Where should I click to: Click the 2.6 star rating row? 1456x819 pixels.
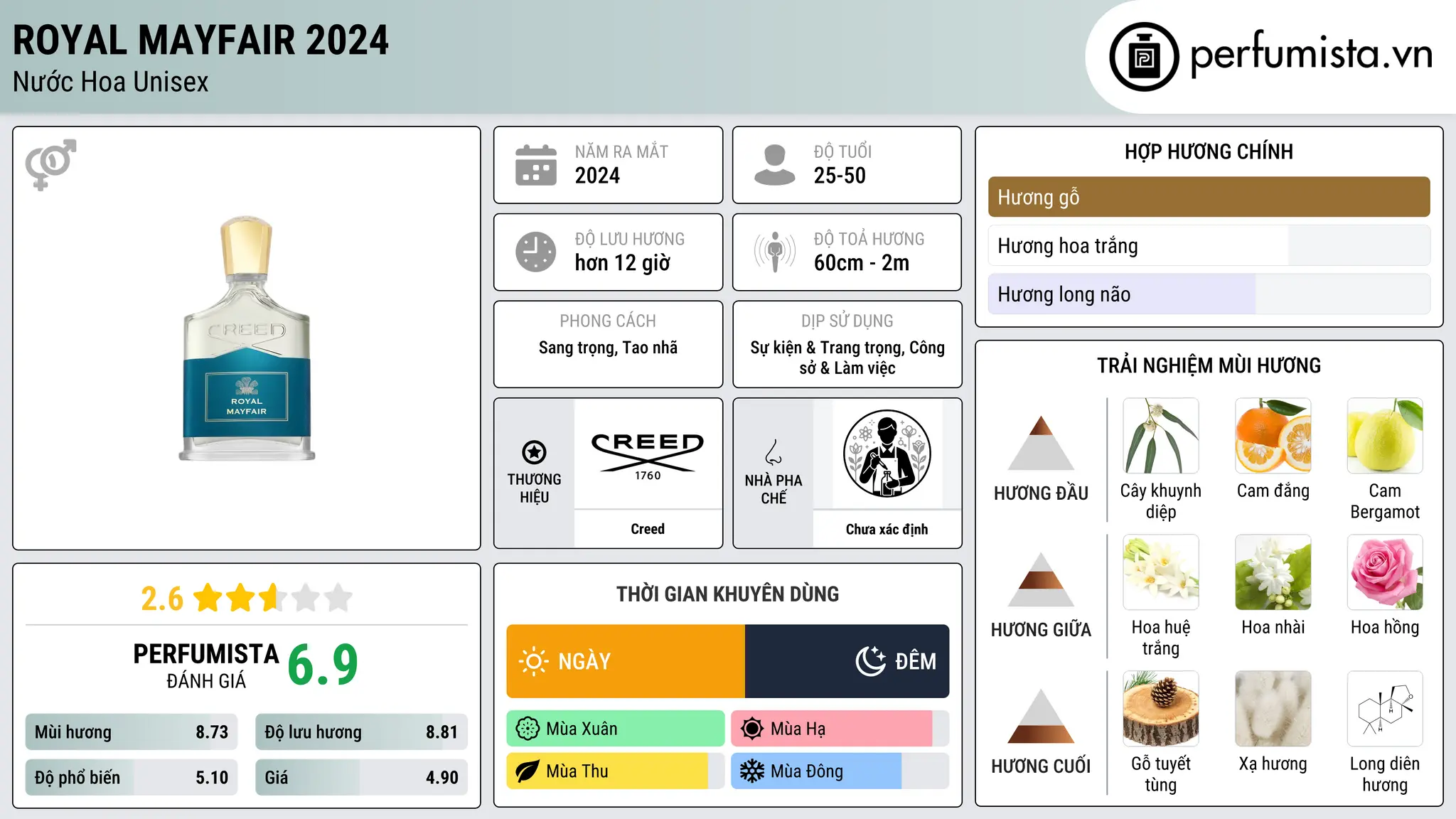[x=247, y=598]
